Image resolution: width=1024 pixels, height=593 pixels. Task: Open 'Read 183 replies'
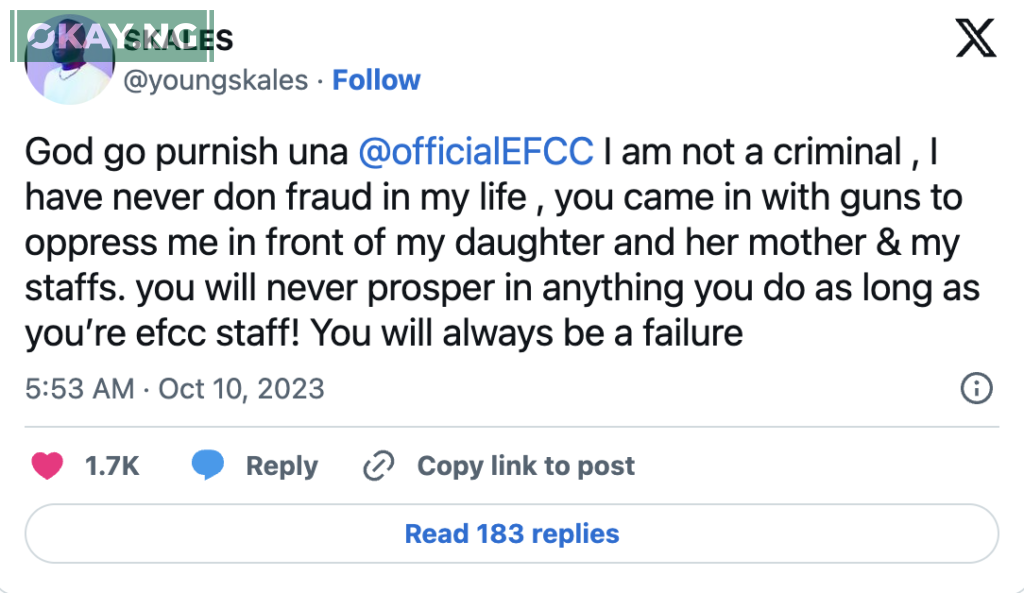[511, 534]
